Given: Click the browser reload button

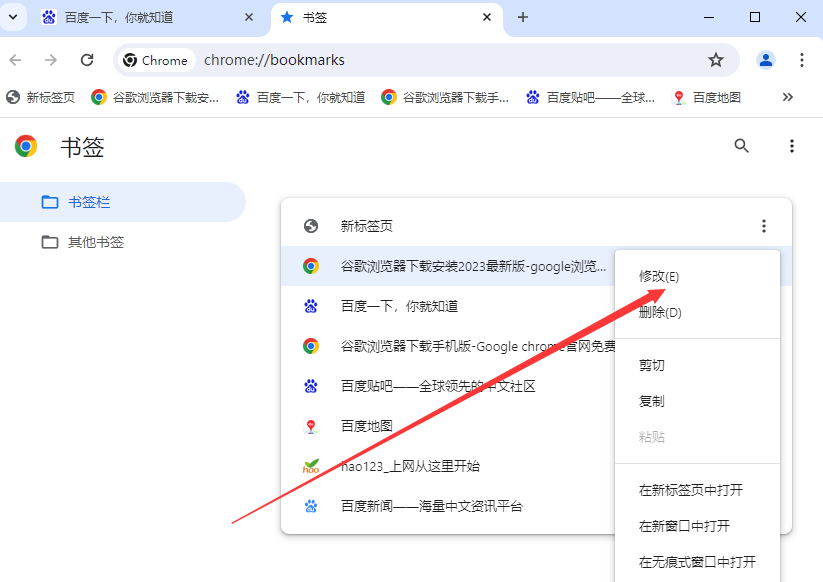Looking at the screenshot, I should 87,60.
